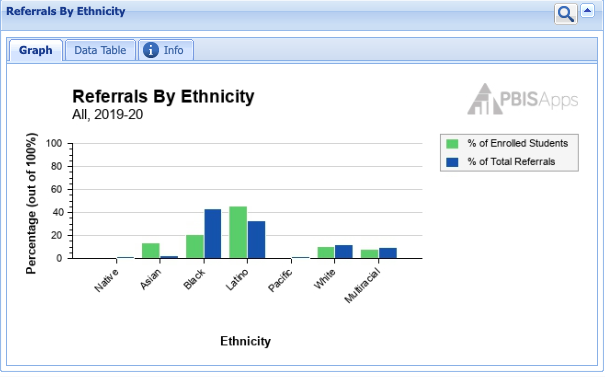Click the green Enrolled Students legend swatch
605x377 pixels.
point(452,144)
